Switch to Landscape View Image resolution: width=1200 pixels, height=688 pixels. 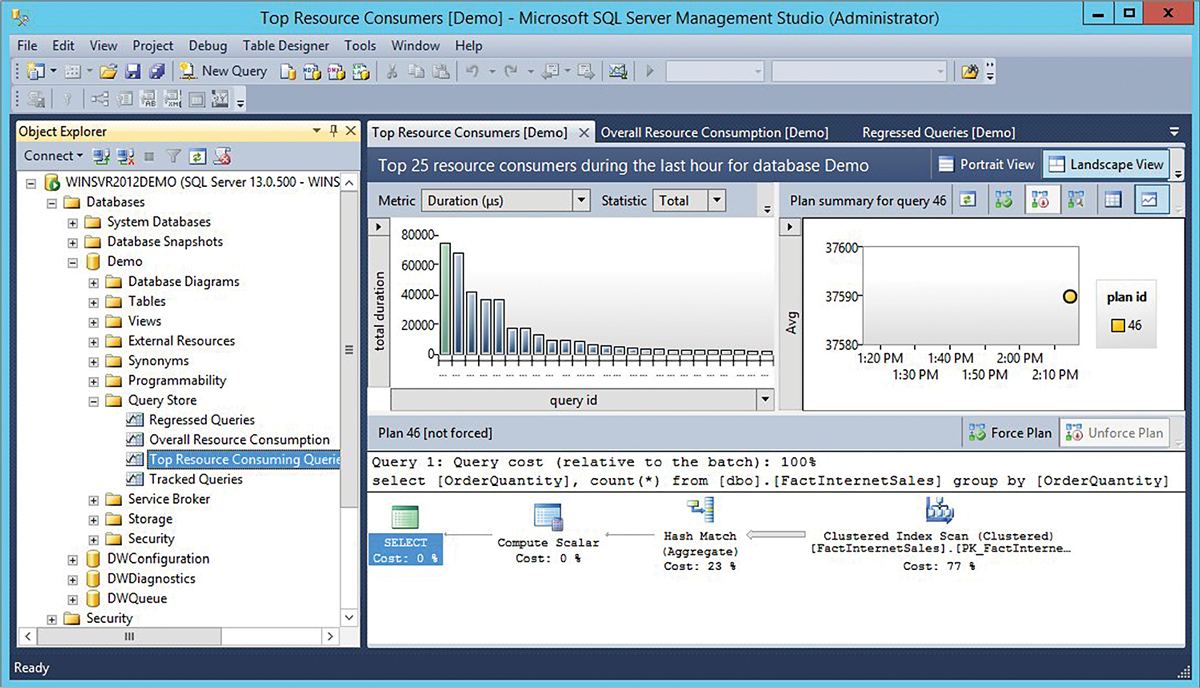(1106, 164)
